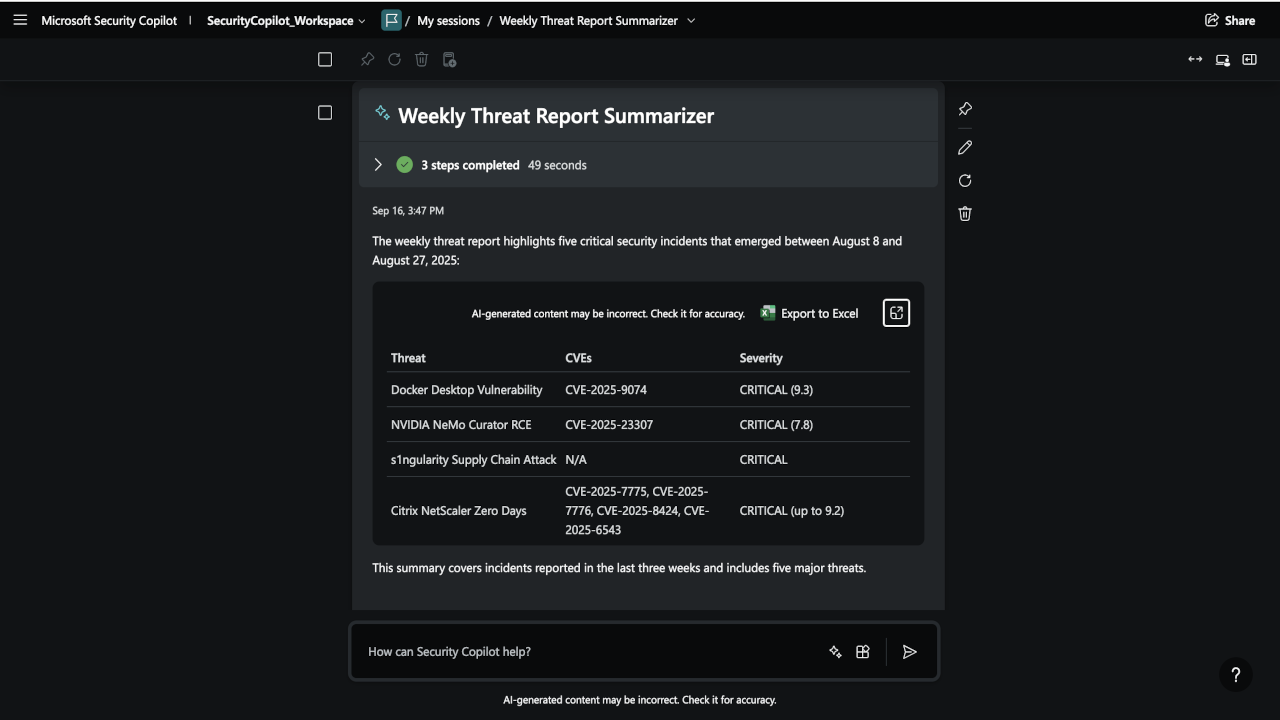Expand the 3 steps completed section
Image resolution: width=1280 pixels, height=720 pixels.
[378, 165]
